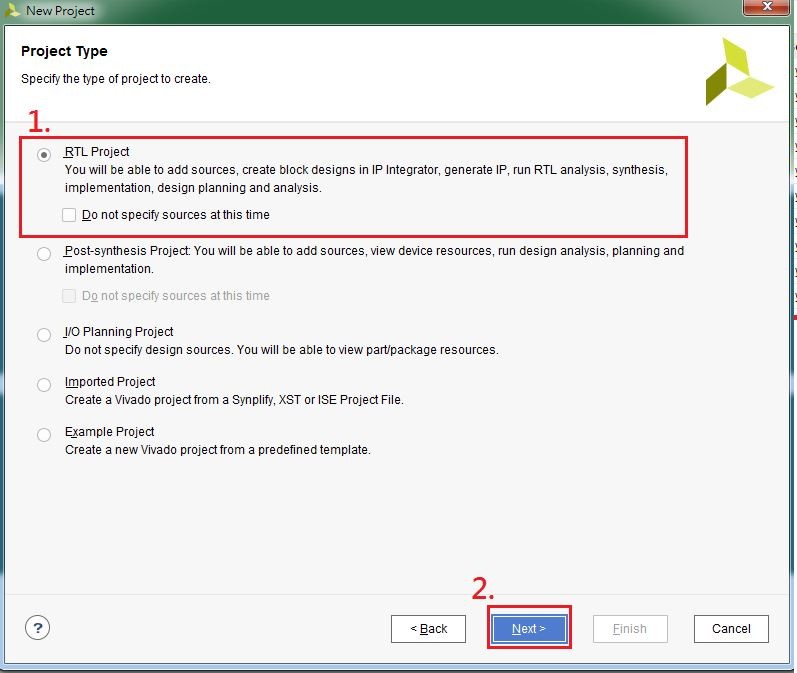797x673 pixels.
Task: Click the I/O Planning Project description text
Action: pyautogui.click(x=282, y=350)
